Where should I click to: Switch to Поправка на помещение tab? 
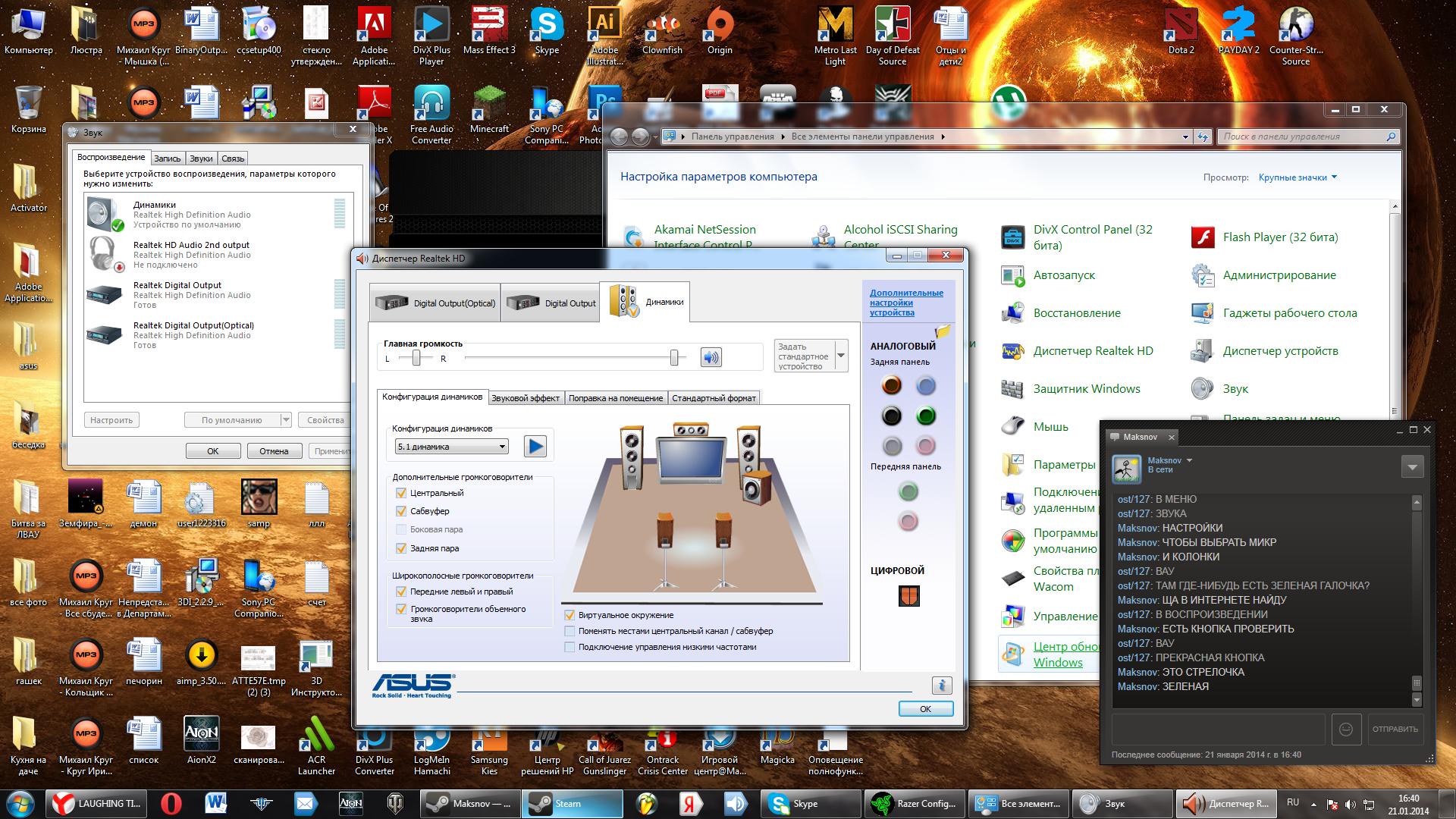(x=616, y=398)
